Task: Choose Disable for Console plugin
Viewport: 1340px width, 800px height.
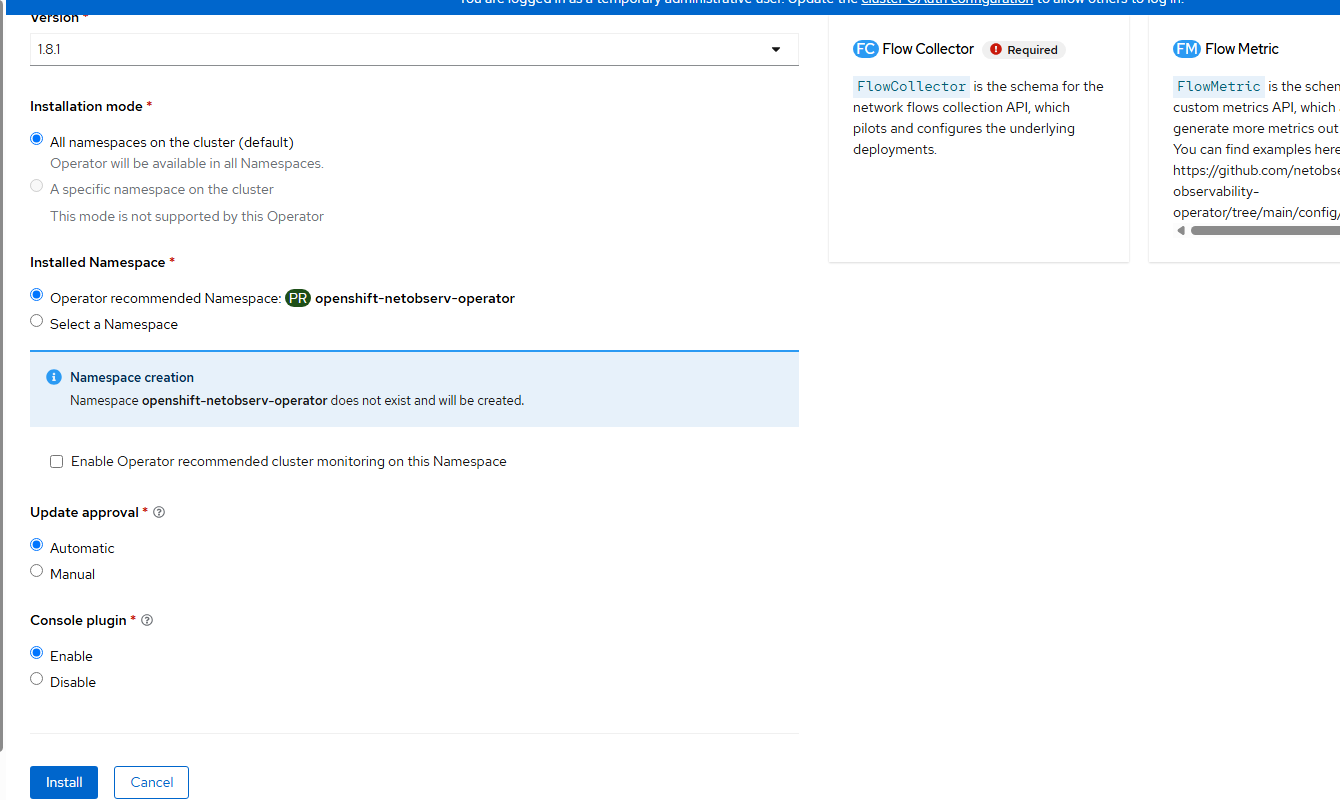Action: point(37,680)
